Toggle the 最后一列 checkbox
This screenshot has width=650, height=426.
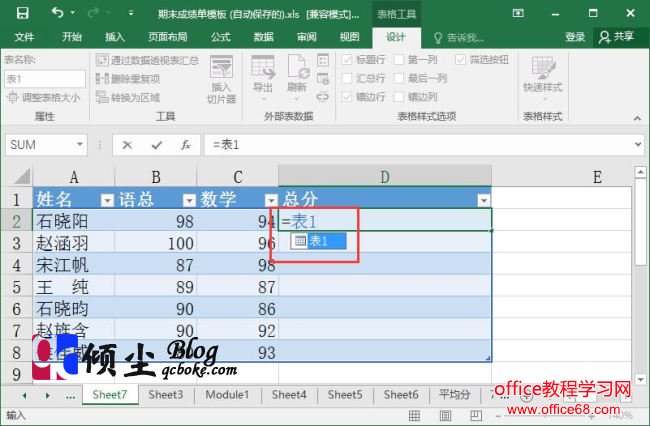(x=399, y=78)
